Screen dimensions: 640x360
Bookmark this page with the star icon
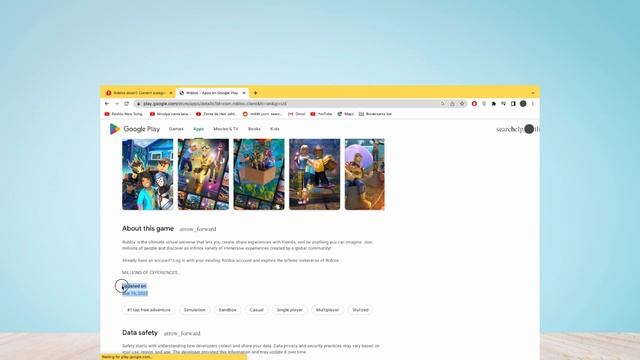point(462,104)
